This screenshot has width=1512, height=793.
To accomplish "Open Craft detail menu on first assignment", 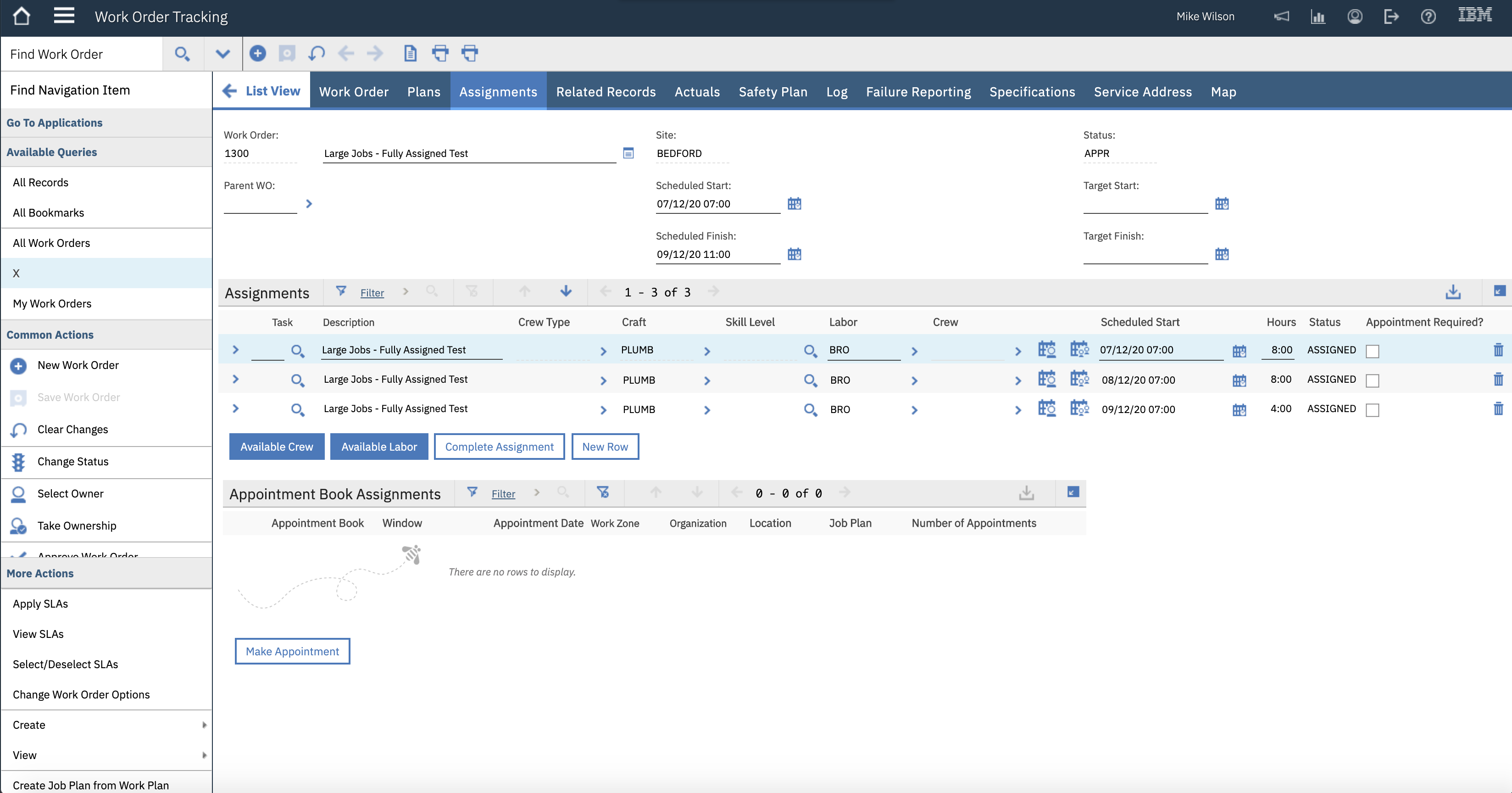I will (707, 351).
